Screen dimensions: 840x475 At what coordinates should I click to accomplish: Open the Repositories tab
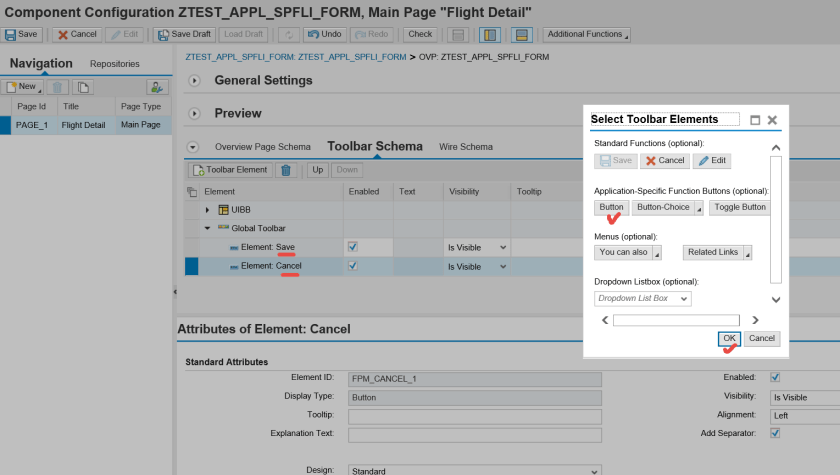click(114, 64)
